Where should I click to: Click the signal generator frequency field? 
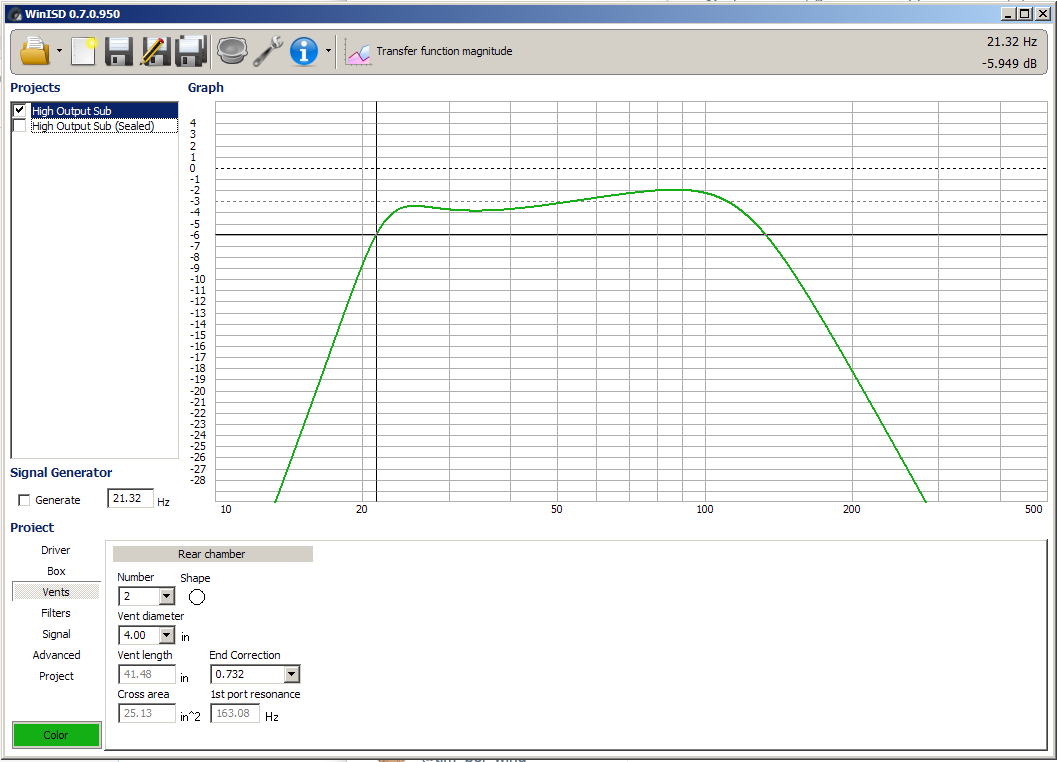pos(130,498)
